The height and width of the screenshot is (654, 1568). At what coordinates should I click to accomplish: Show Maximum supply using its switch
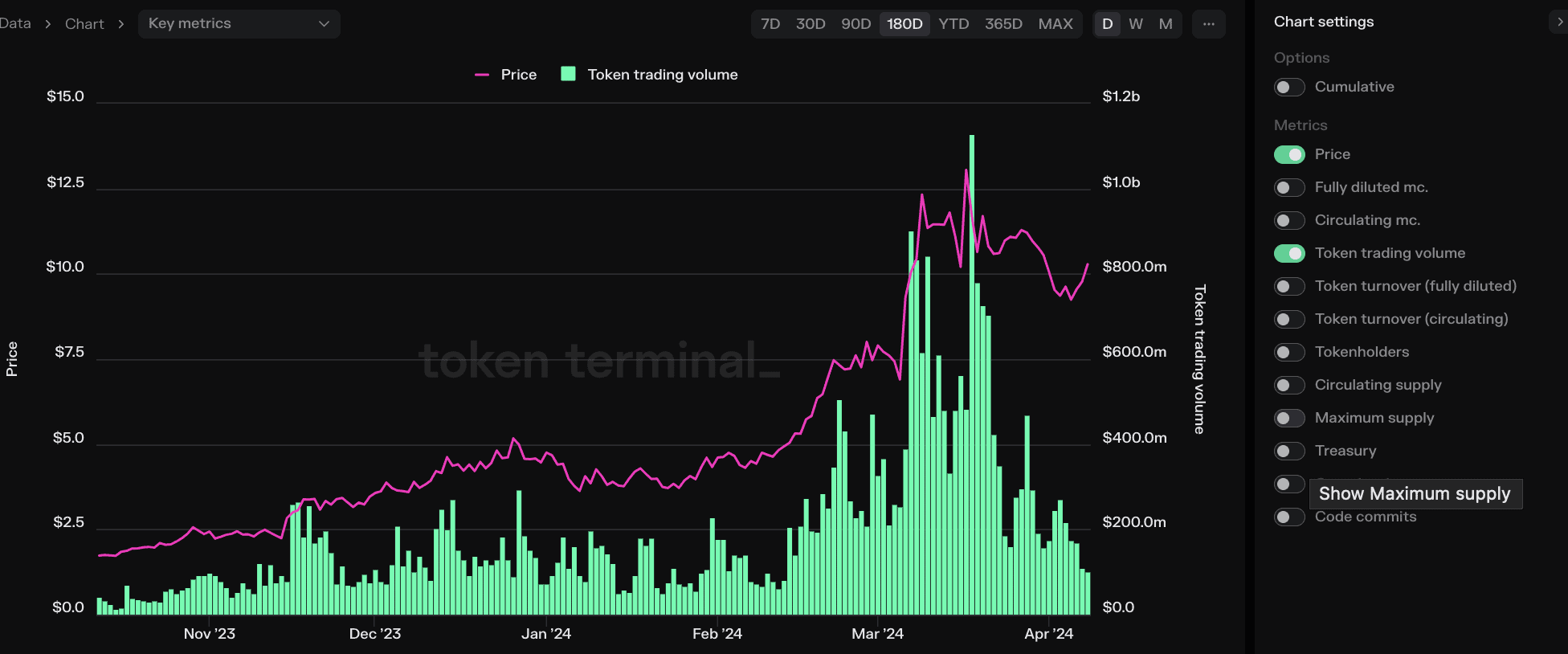click(1289, 418)
